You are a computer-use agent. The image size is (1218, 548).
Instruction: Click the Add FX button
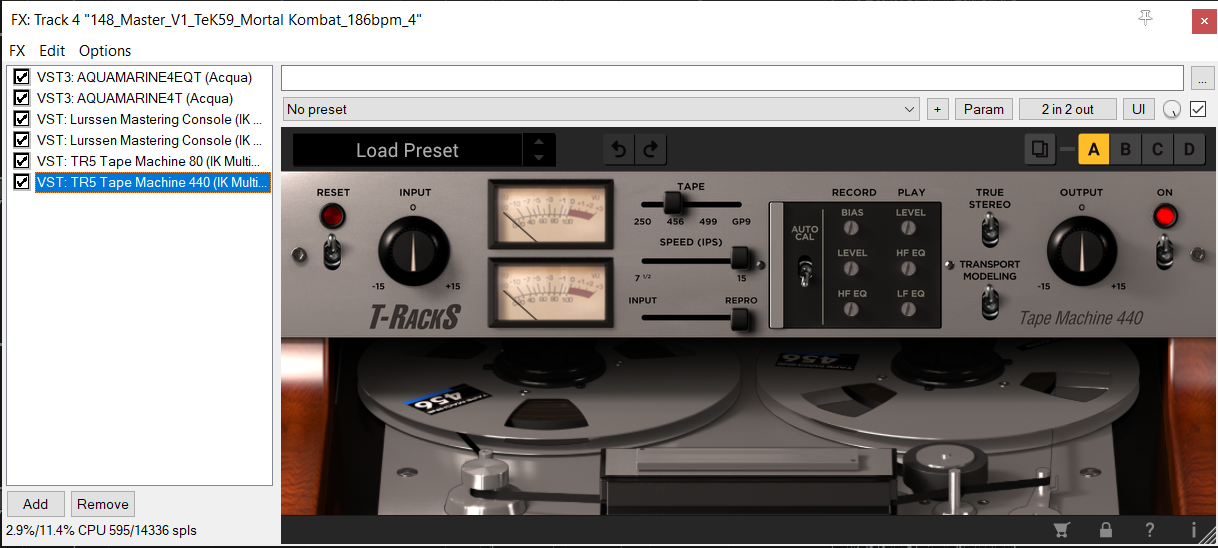36,504
